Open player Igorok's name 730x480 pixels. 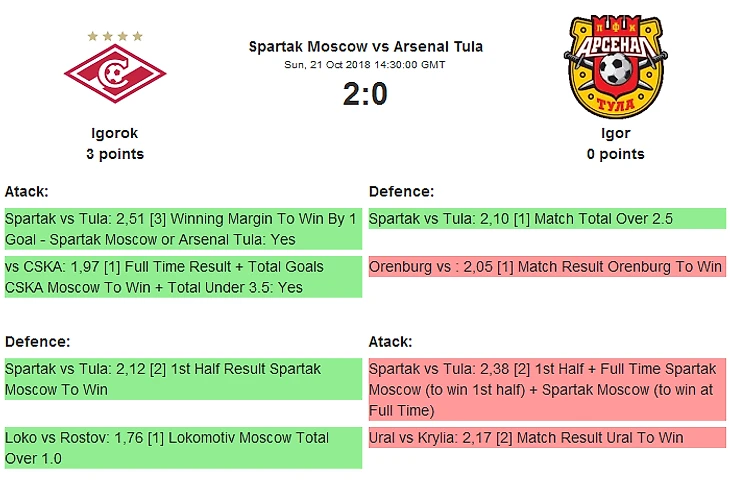coord(115,133)
